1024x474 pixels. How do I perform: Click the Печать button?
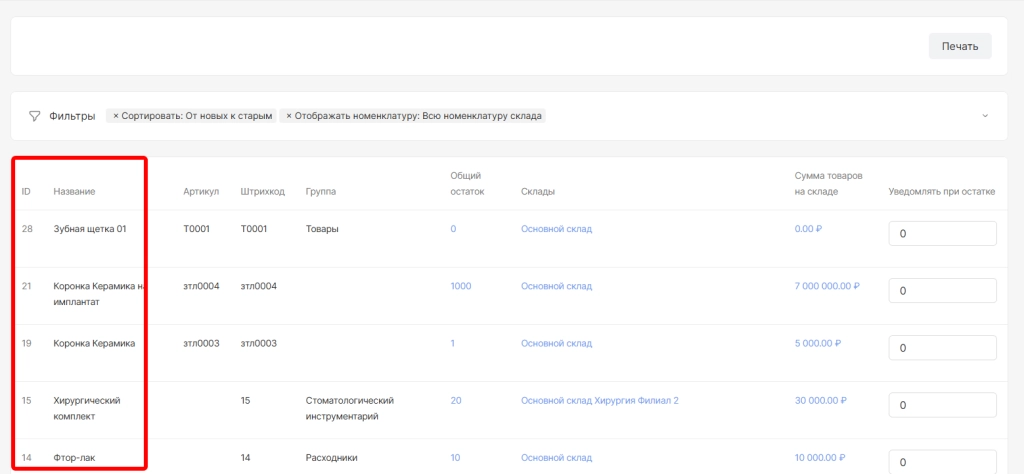[959, 46]
